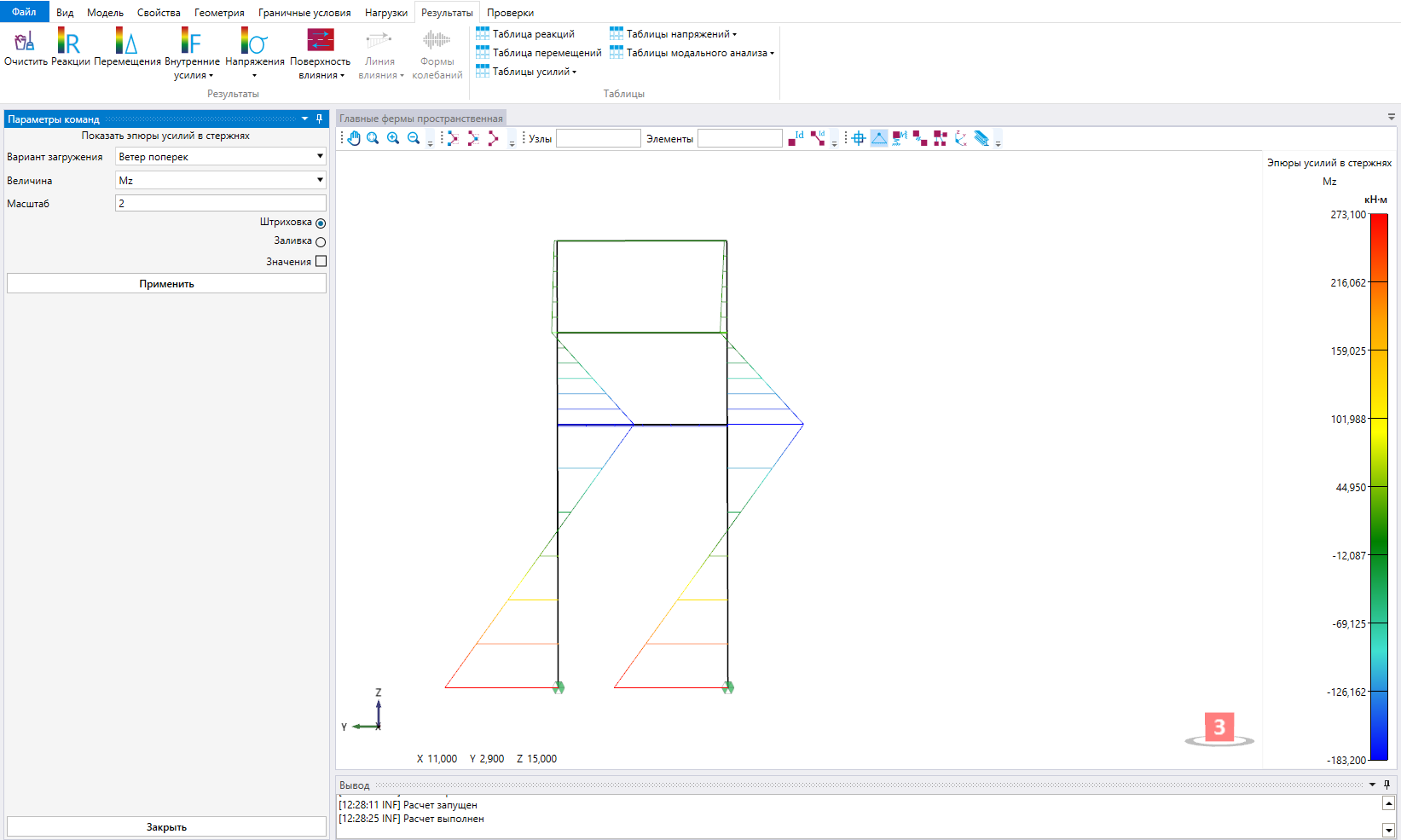
Task: Click the zoom in magnifier
Action: pyautogui.click(x=393, y=138)
